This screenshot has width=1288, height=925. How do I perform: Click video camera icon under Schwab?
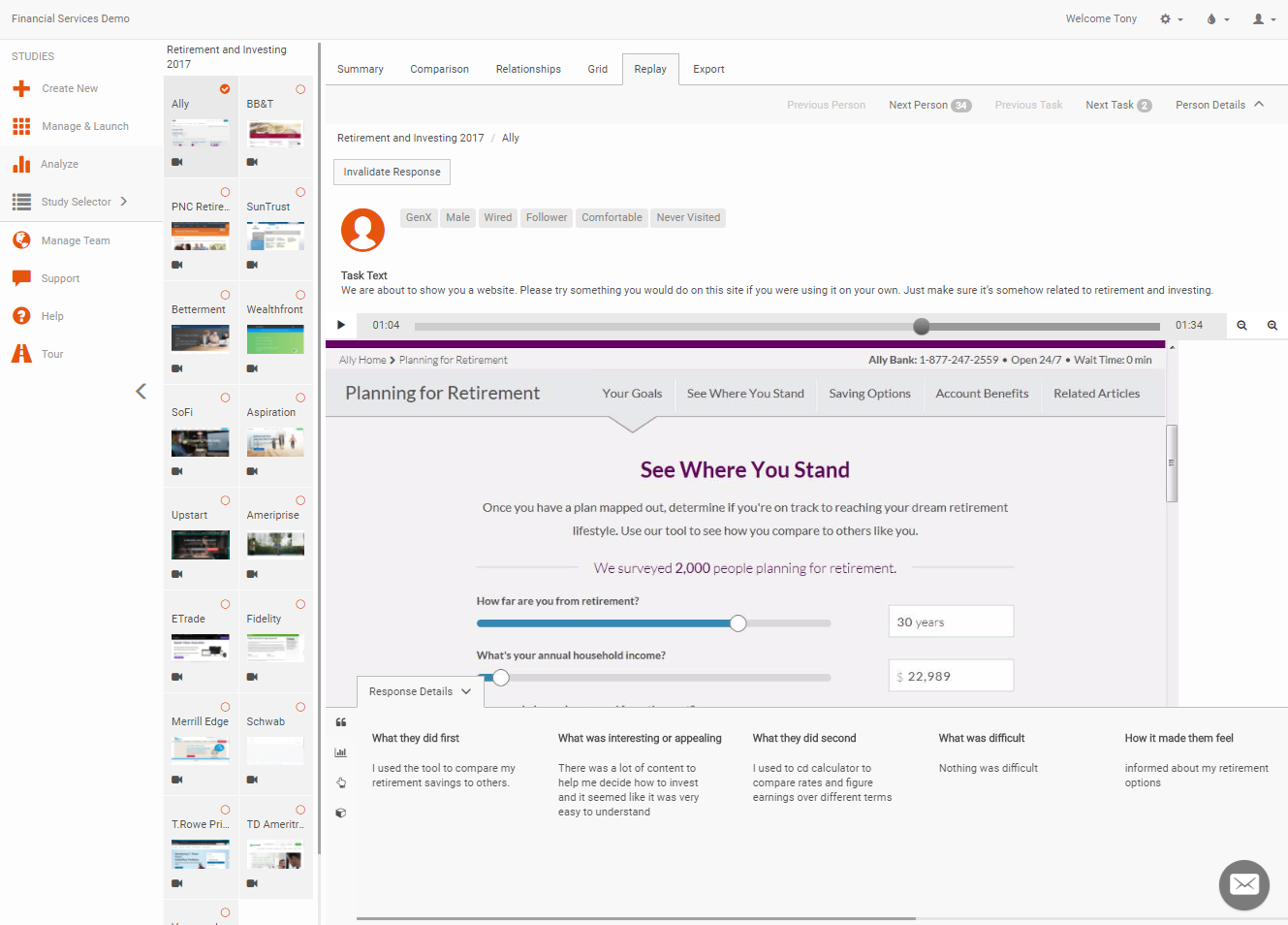pyautogui.click(x=252, y=780)
